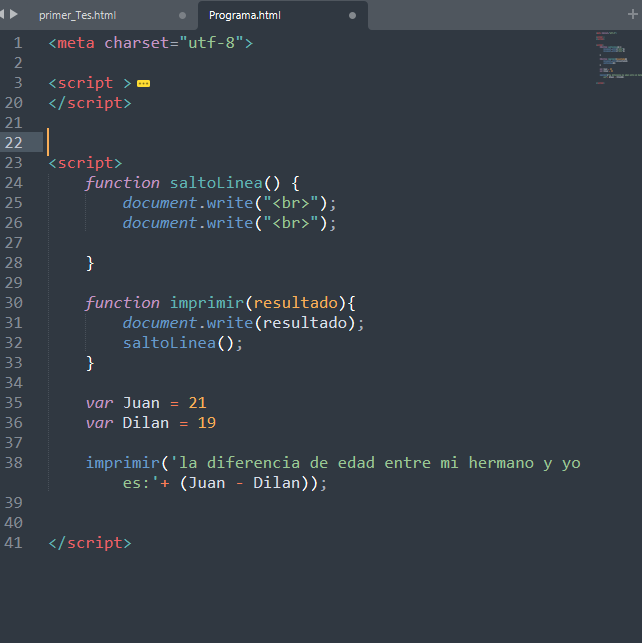Click line number 1 in gutter

click(x=18, y=43)
